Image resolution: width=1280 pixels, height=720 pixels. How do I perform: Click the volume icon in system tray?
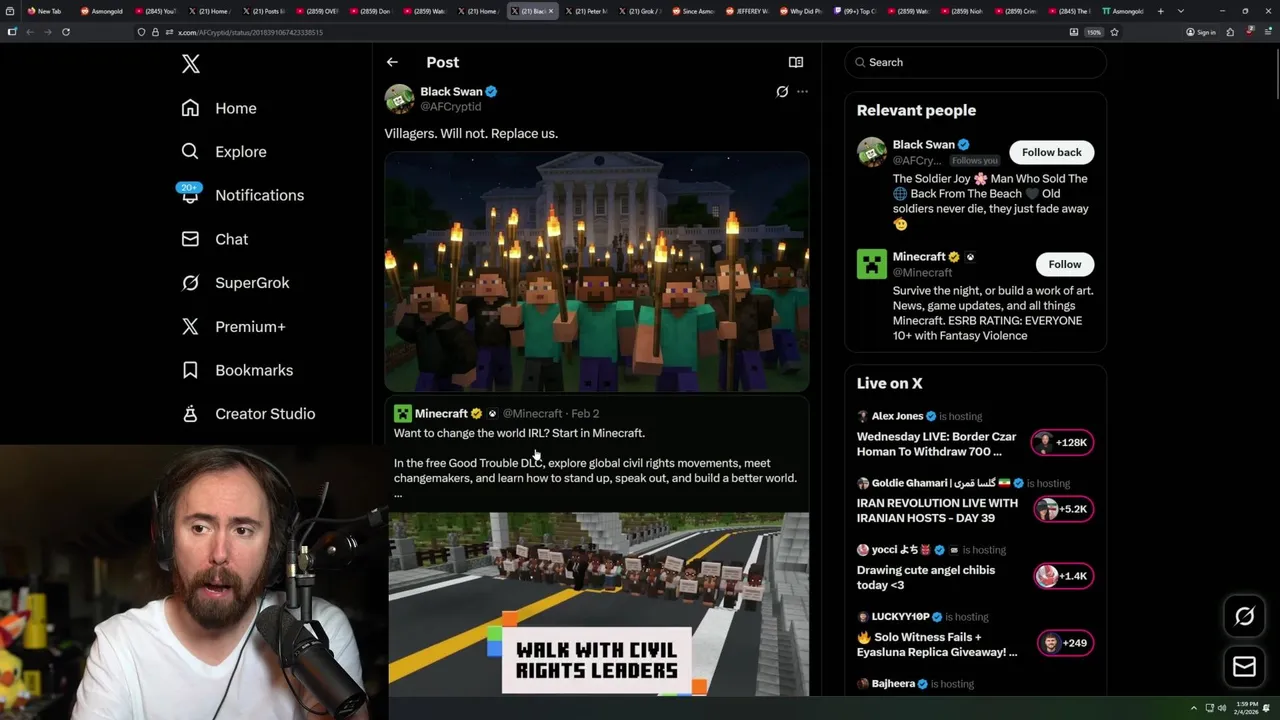click(x=1222, y=708)
